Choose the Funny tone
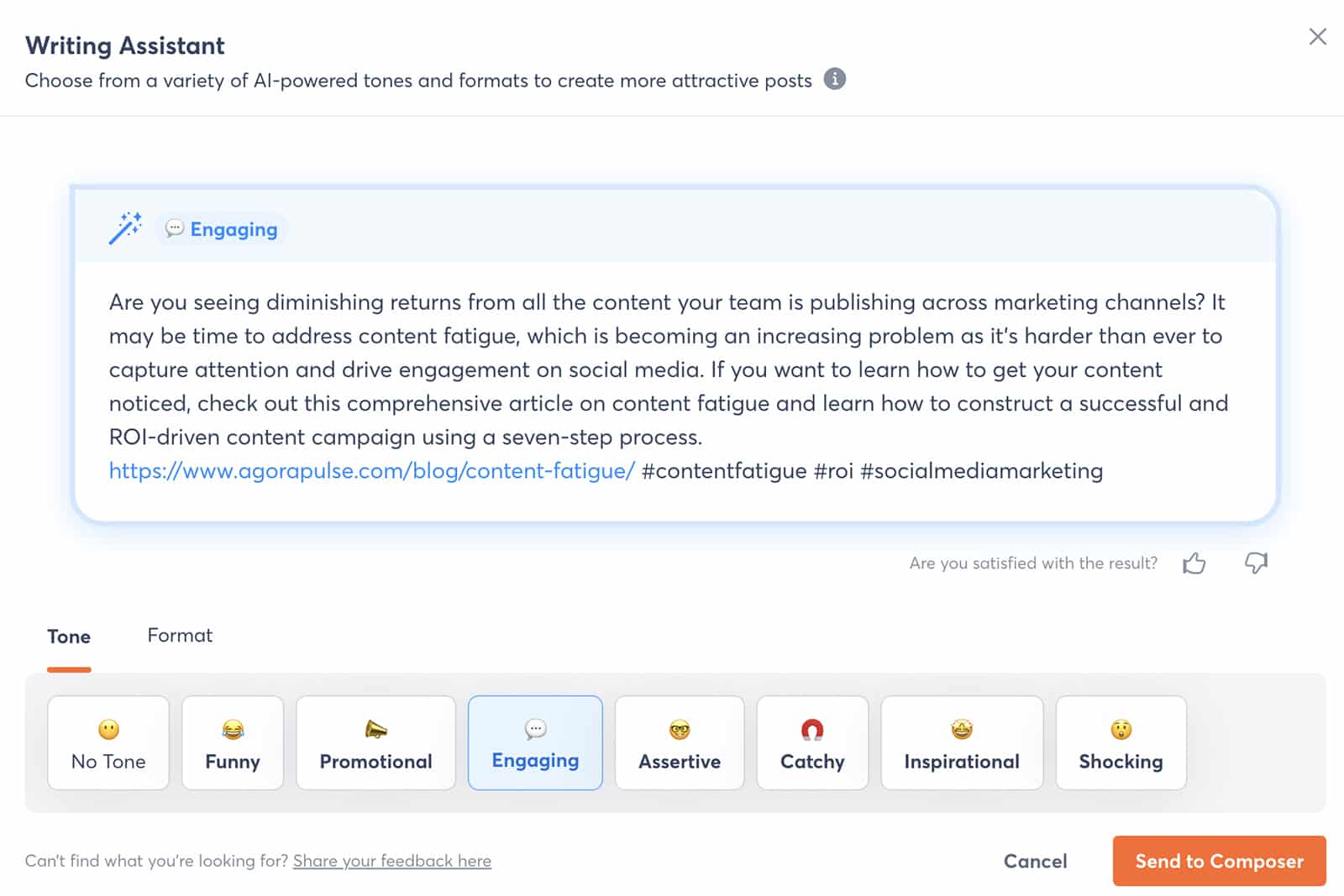Viewport: 1344px width, 896px height. 233,743
